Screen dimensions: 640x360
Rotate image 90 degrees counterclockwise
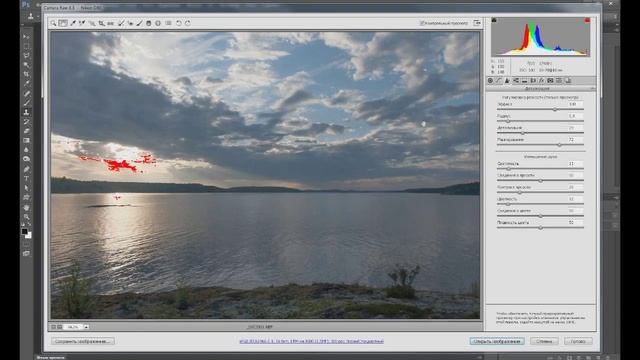[179, 23]
